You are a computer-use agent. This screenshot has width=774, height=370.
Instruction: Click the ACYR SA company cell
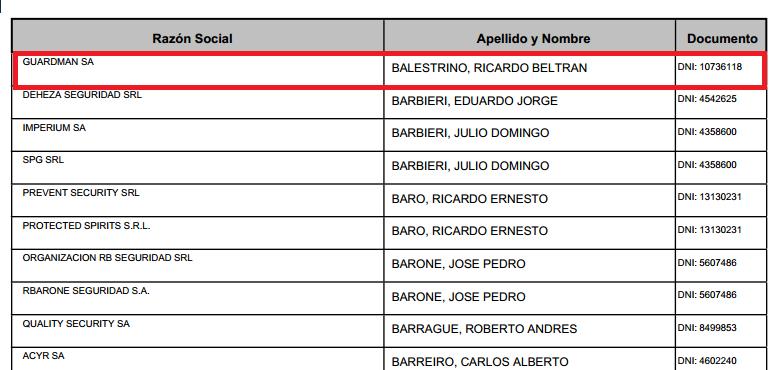coord(43,356)
